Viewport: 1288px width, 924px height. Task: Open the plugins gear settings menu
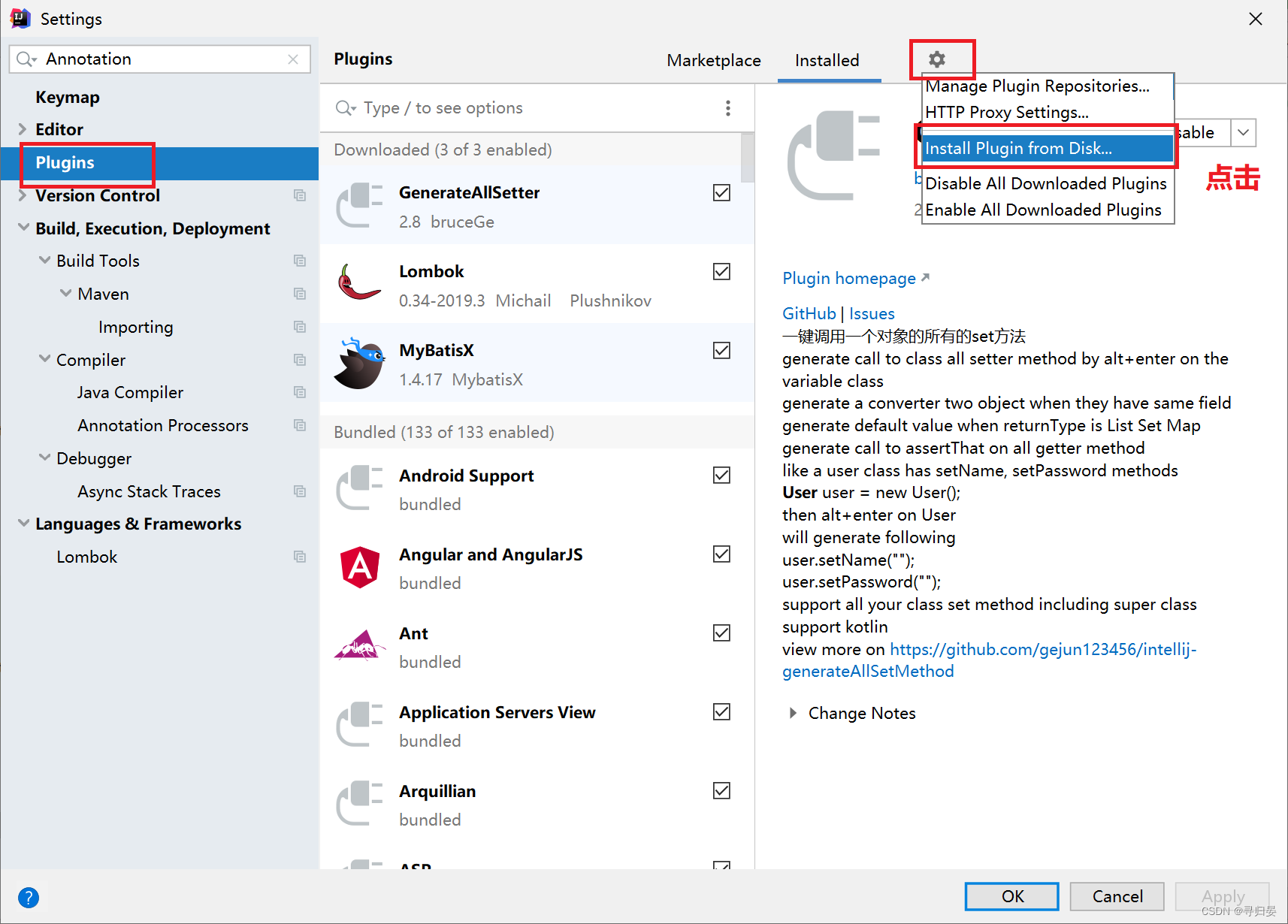click(x=936, y=59)
